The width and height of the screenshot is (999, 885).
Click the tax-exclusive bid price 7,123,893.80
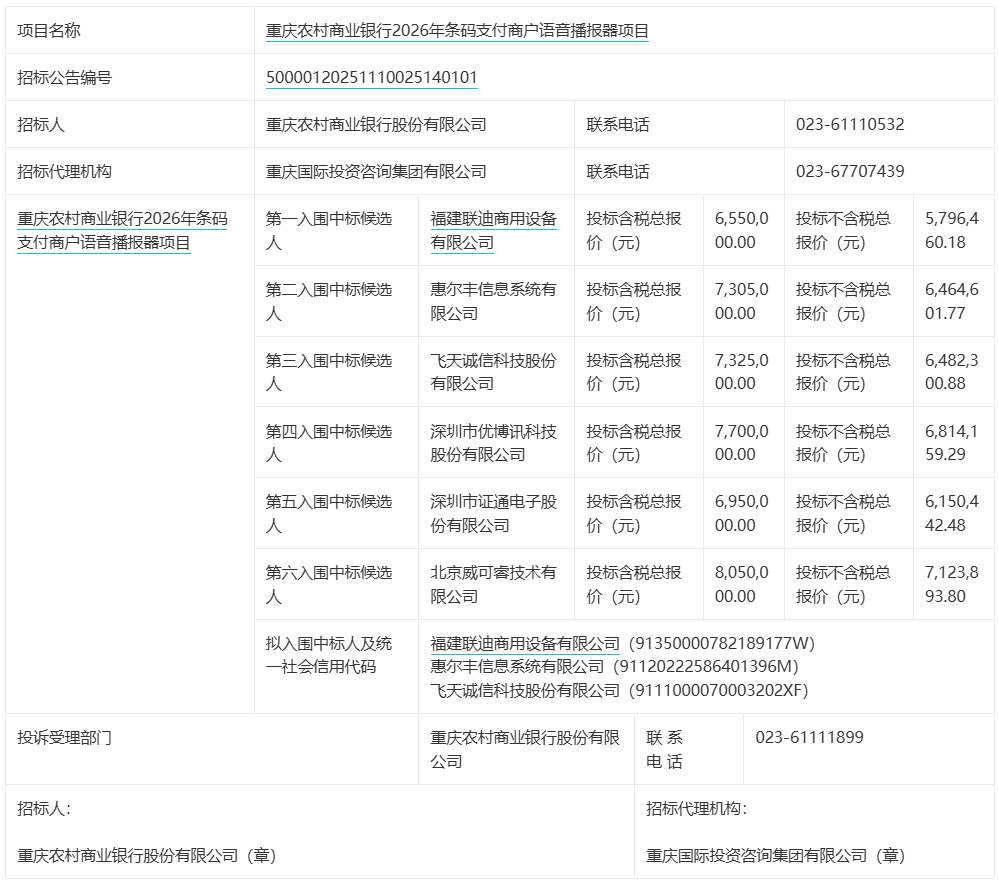pyautogui.click(x=952, y=584)
